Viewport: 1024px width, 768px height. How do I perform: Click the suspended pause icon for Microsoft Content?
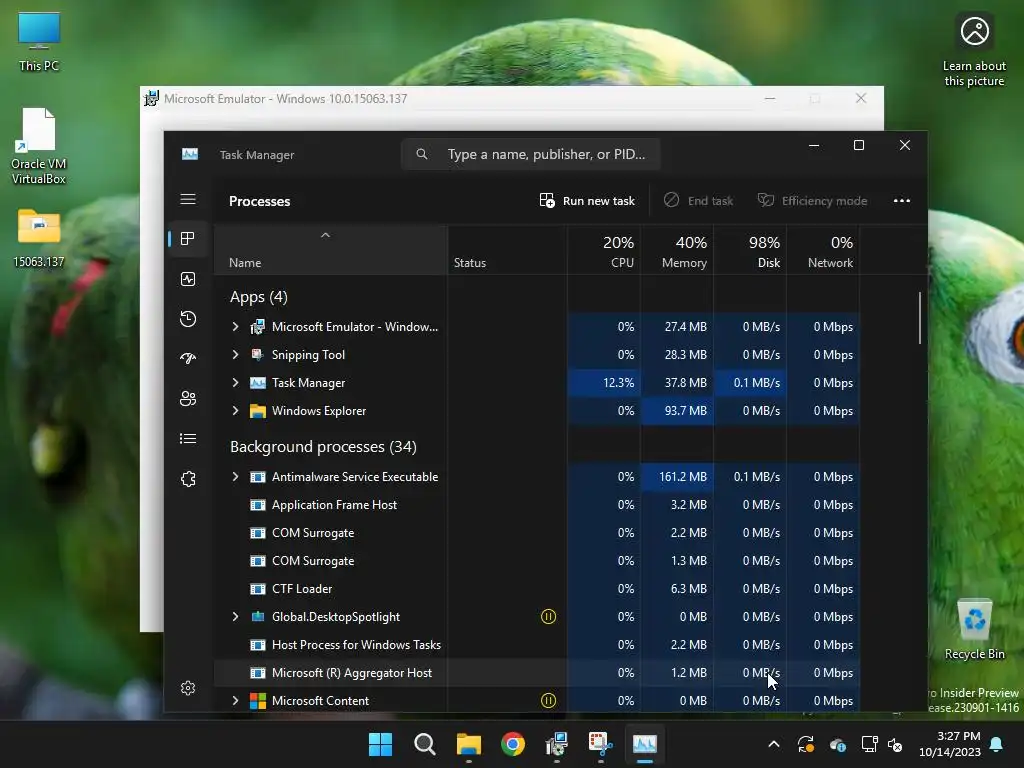549,701
